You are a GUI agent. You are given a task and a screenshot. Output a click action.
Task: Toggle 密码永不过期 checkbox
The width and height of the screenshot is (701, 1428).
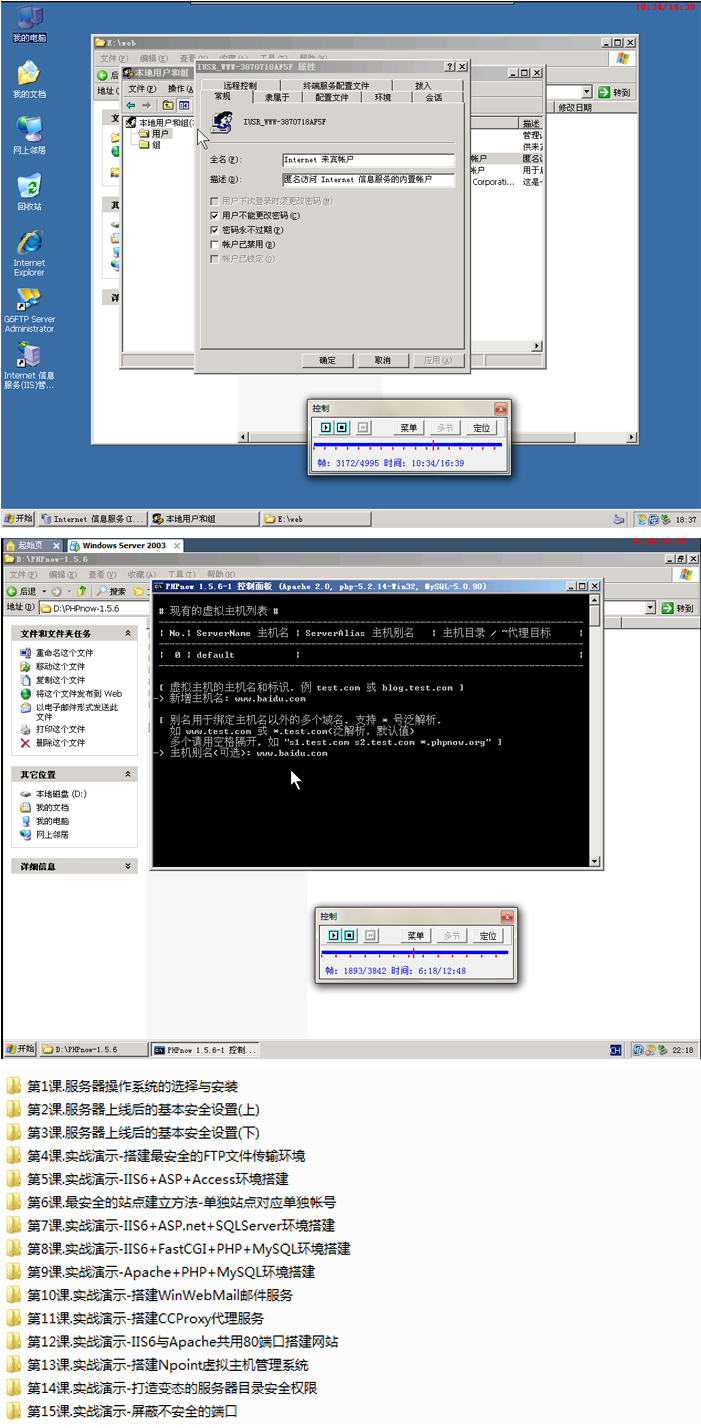[214, 230]
